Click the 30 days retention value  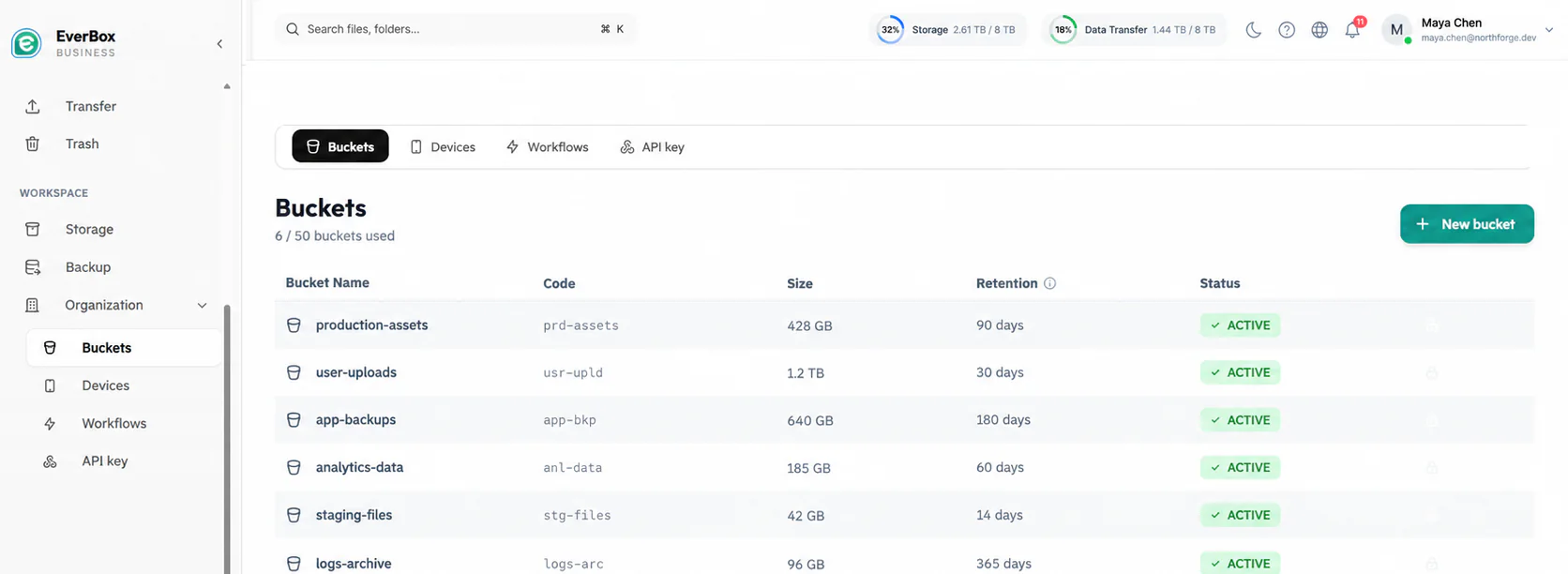pos(1000,372)
